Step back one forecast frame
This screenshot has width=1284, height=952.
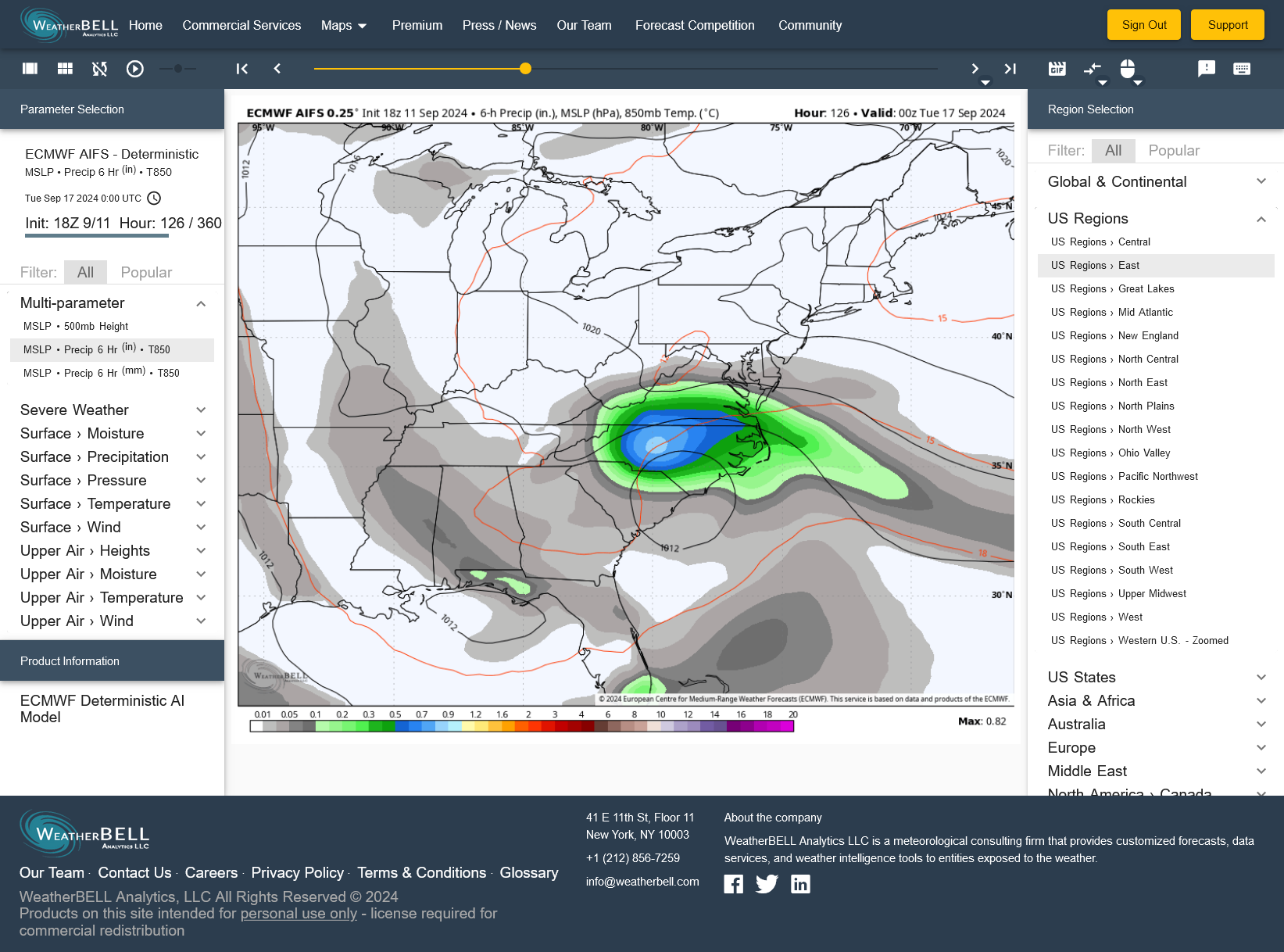[277, 69]
